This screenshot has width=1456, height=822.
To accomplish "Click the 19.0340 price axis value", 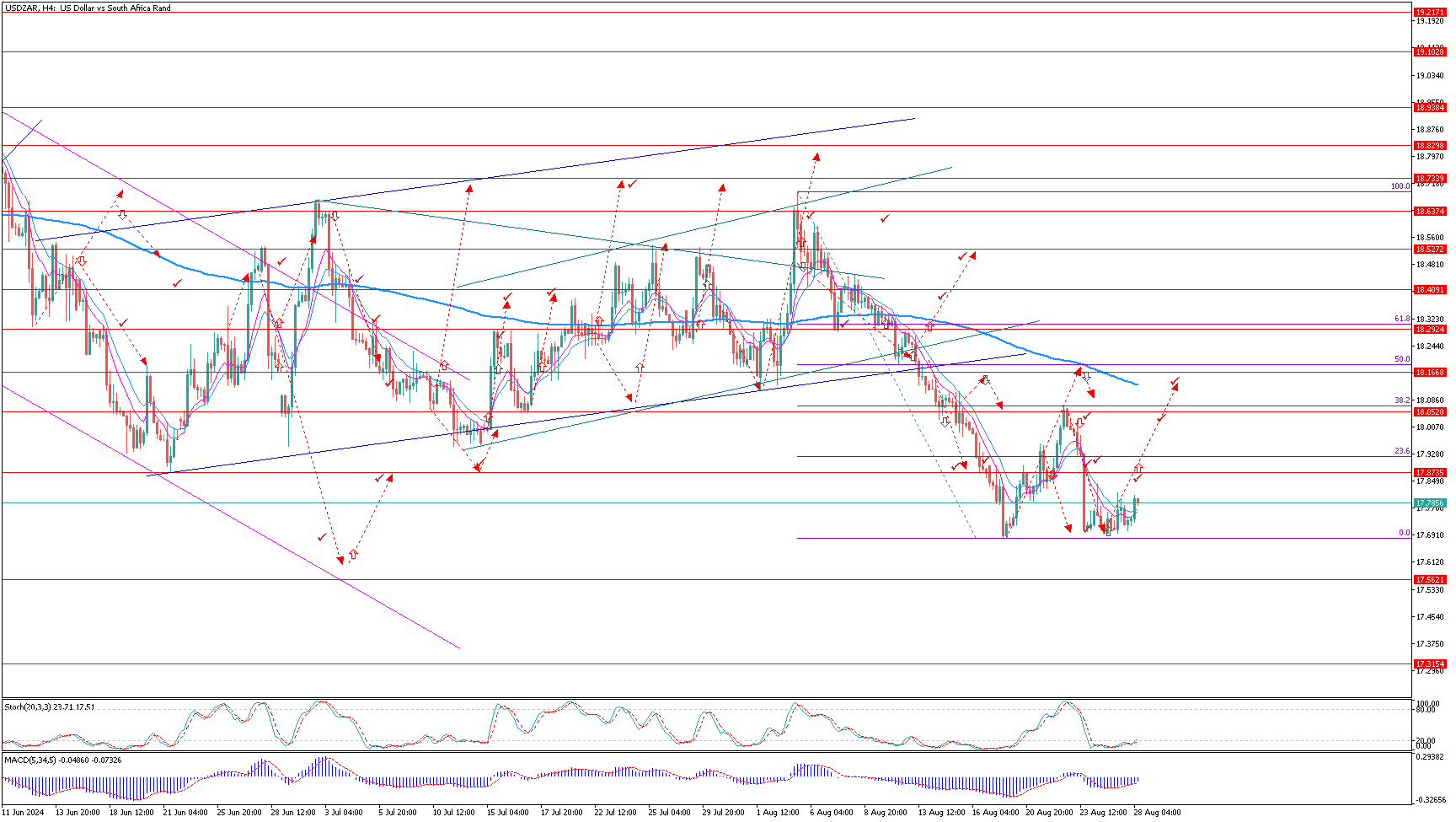I will pos(1430,76).
